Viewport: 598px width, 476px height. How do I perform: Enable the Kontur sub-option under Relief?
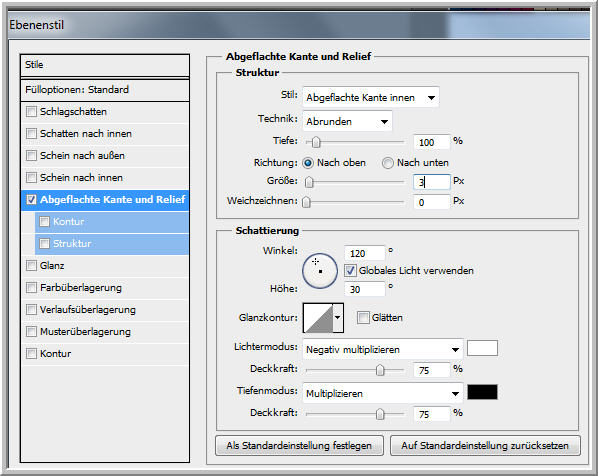(44, 222)
